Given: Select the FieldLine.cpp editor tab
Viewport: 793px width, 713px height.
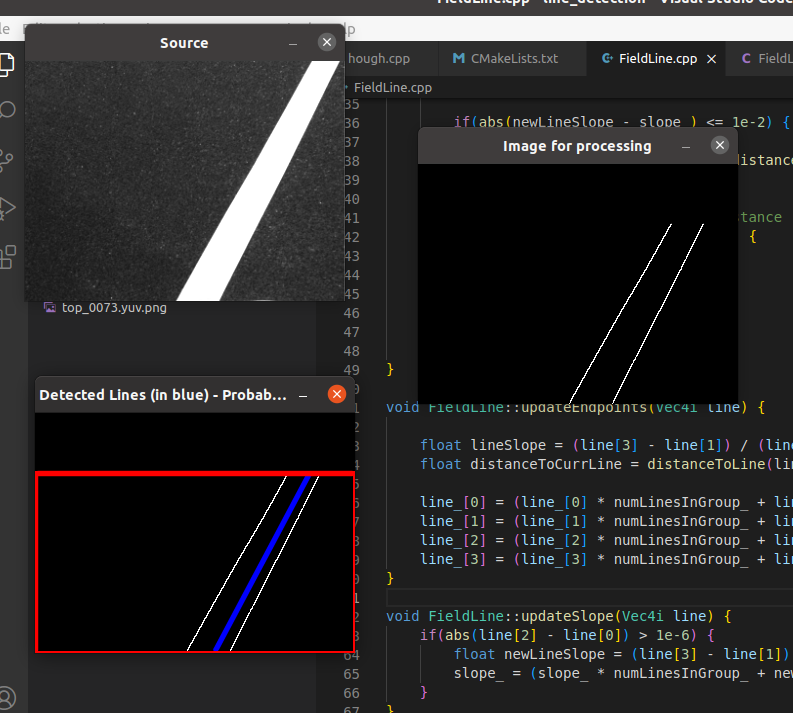Looking at the screenshot, I should pos(657,59).
